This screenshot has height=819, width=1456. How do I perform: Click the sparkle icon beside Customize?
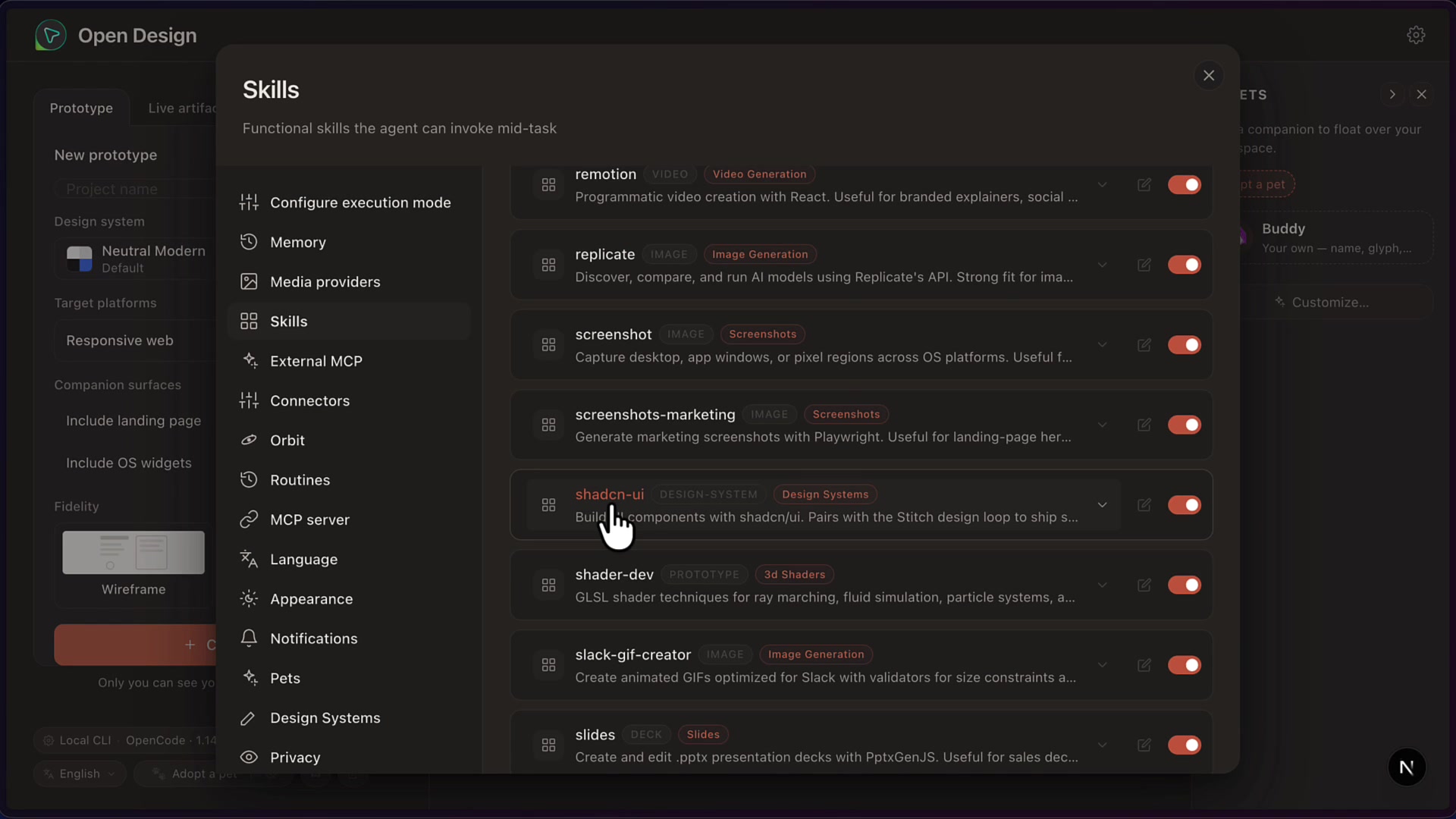[x=1280, y=302]
